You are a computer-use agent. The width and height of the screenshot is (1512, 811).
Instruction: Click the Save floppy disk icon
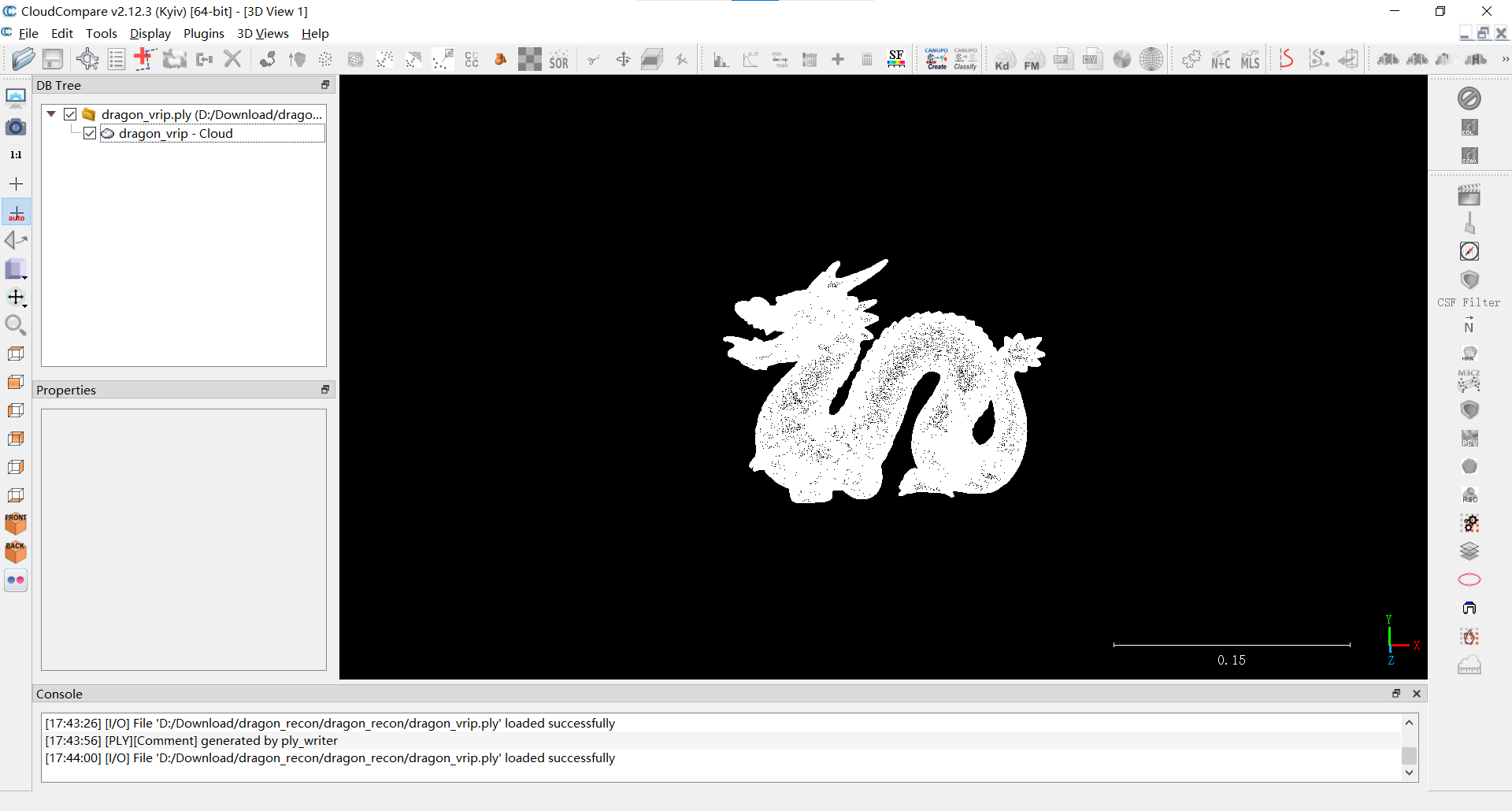53,59
